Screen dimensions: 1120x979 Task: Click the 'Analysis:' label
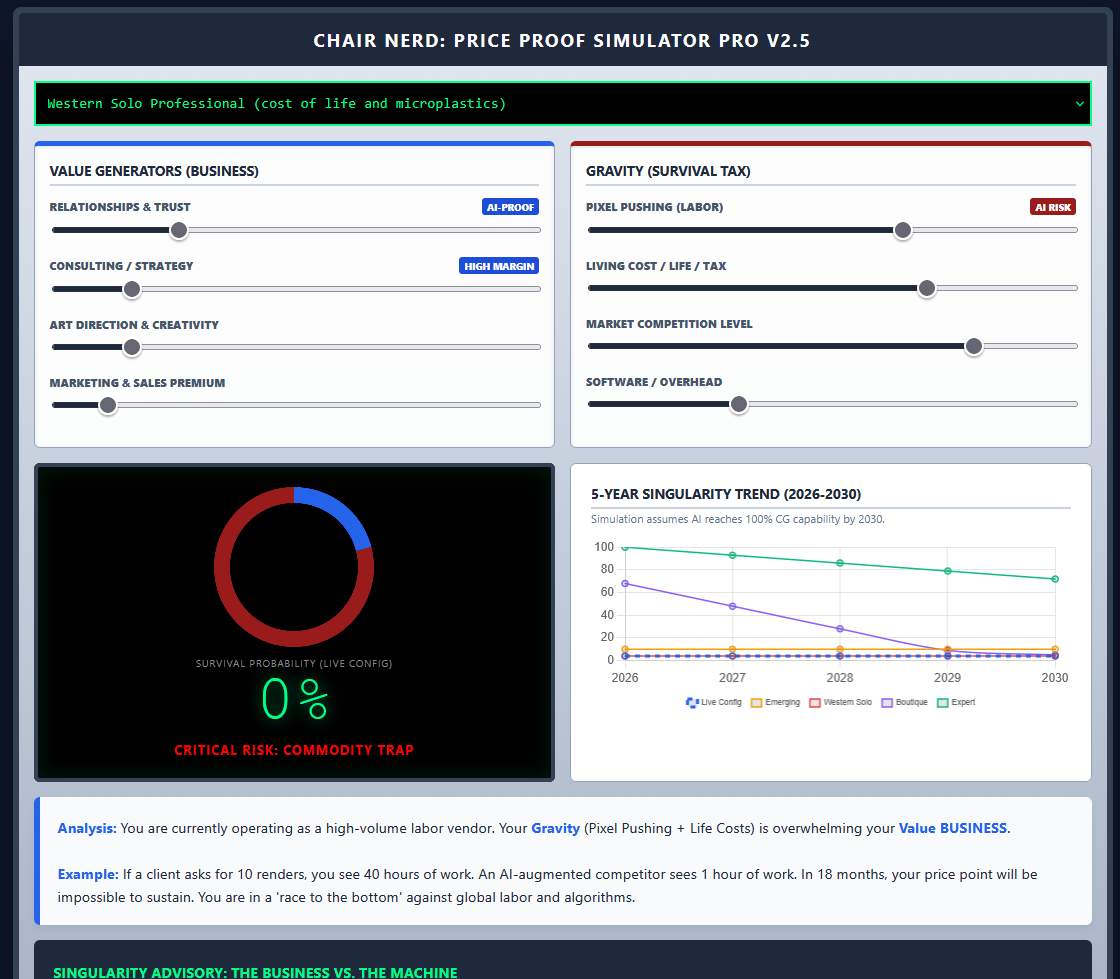(87, 828)
